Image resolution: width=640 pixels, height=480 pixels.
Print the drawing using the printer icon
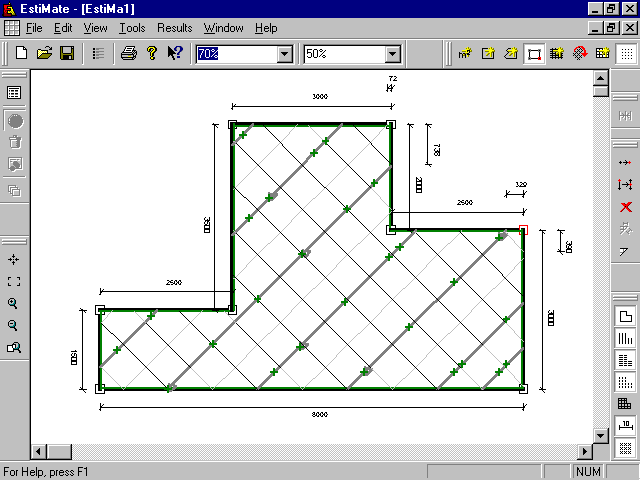[x=129, y=53]
